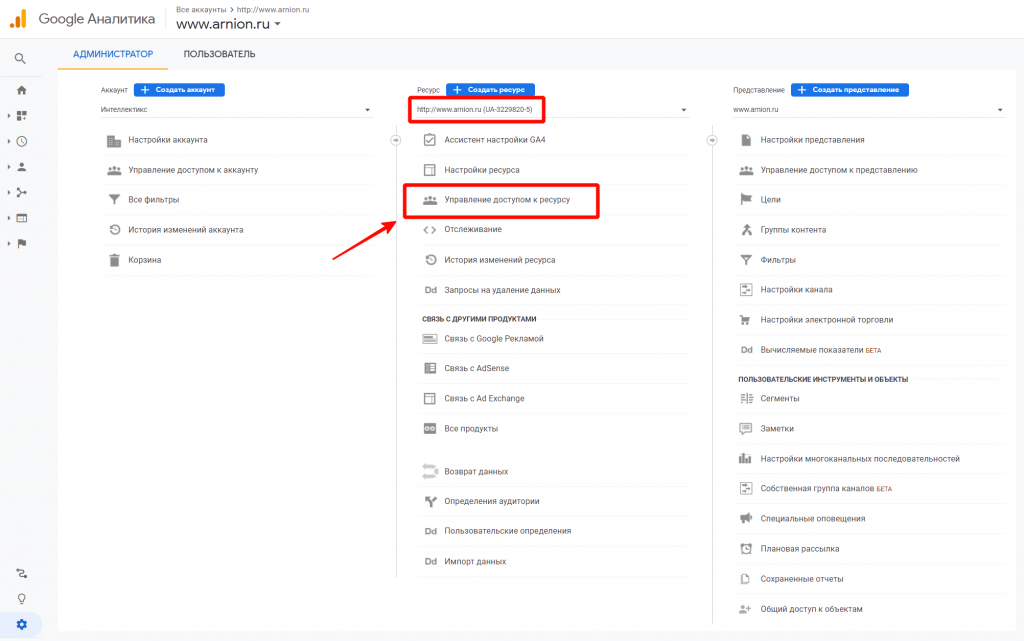The width and height of the screenshot is (1024, 641).
Task: Click the add-person icon for Общий доступ к объектам
Action: pyautogui.click(x=745, y=609)
